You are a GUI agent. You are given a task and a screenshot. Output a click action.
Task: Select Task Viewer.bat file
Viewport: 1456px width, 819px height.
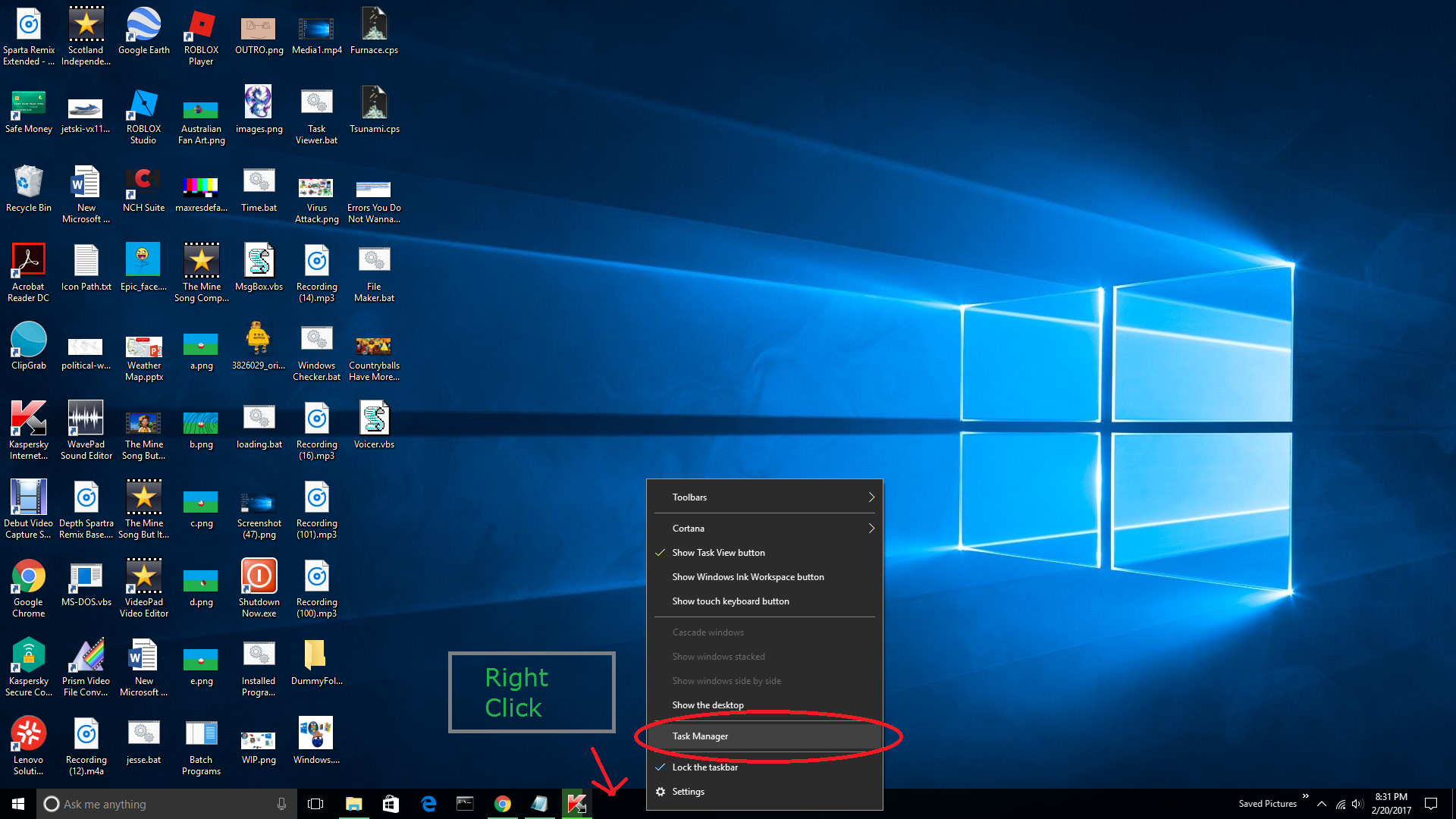(x=316, y=116)
